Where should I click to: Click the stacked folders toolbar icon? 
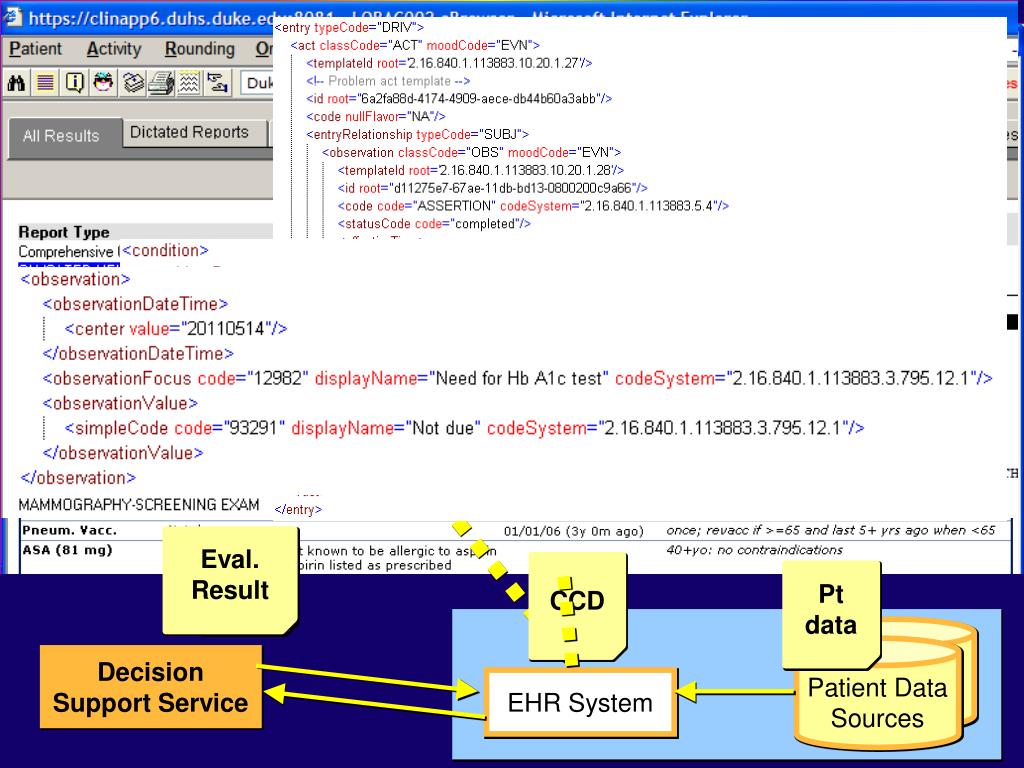[133, 83]
